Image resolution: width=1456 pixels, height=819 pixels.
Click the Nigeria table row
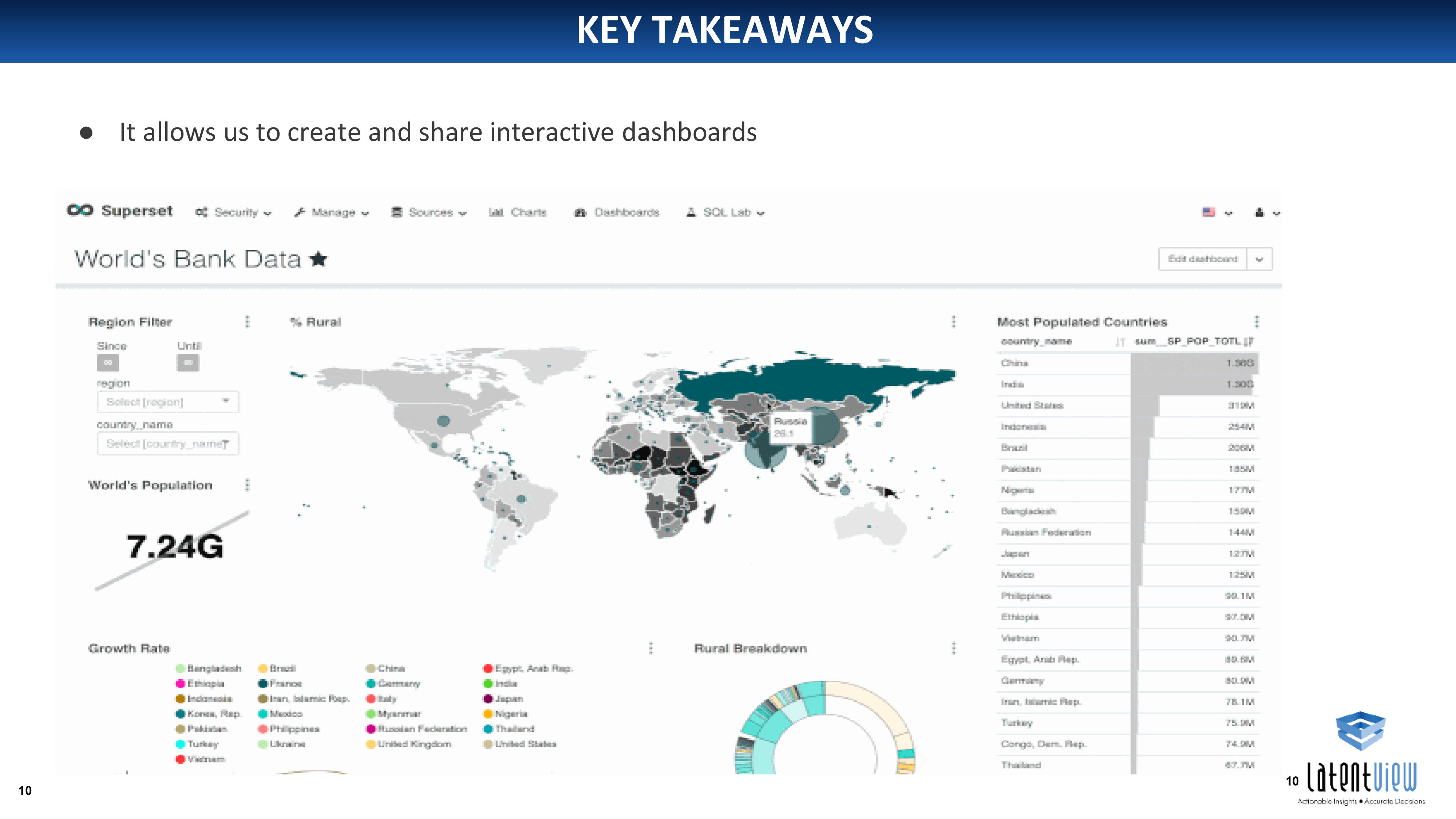click(1128, 490)
